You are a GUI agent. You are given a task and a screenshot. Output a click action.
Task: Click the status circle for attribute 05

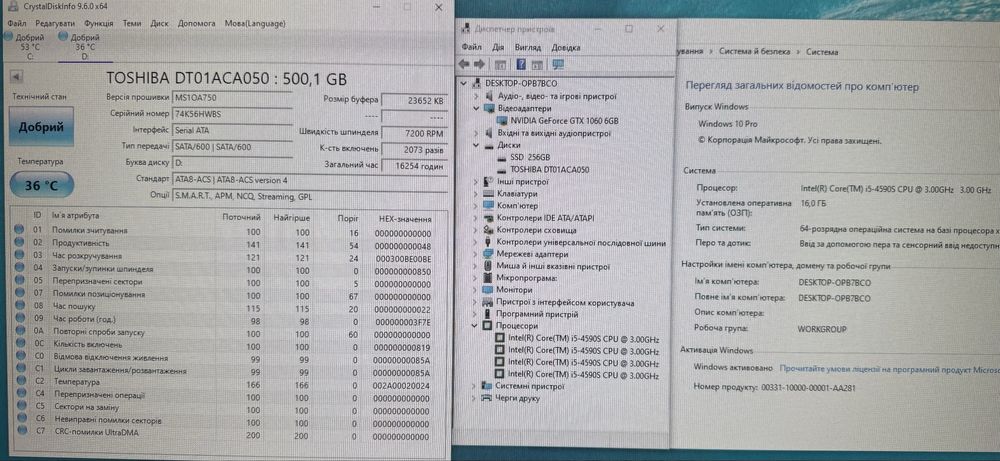click(x=19, y=281)
